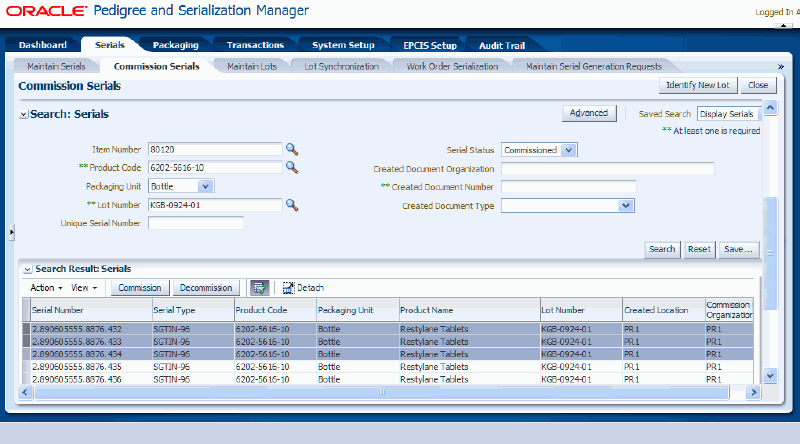The height and width of the screenshot is (444, 800).
Task: Open Maintain Serial Generation Requests subtab
Action: tap(594, 66)
